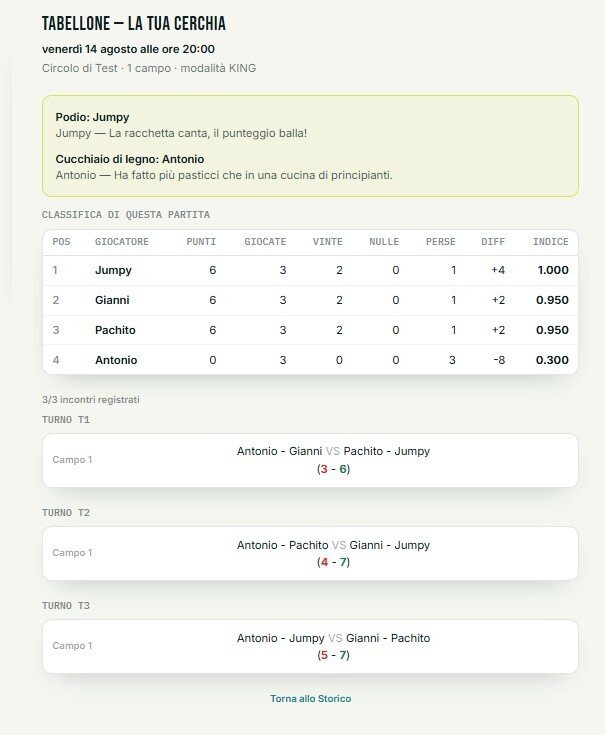Click the Podio: Jumpy heading
Screen dimensions: 605x735
tap(92, 117)
